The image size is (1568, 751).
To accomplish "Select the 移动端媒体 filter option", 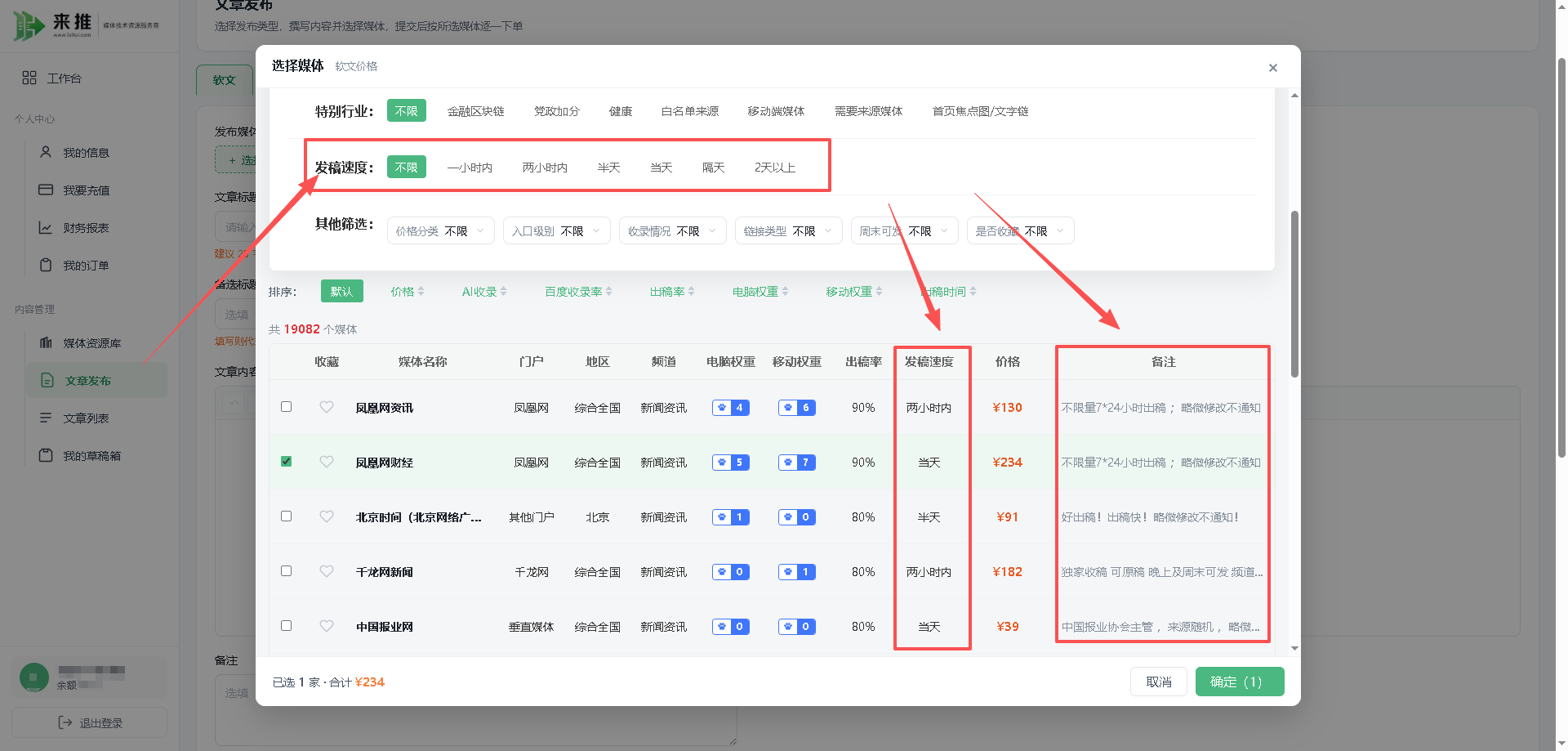I will (776, 111).
